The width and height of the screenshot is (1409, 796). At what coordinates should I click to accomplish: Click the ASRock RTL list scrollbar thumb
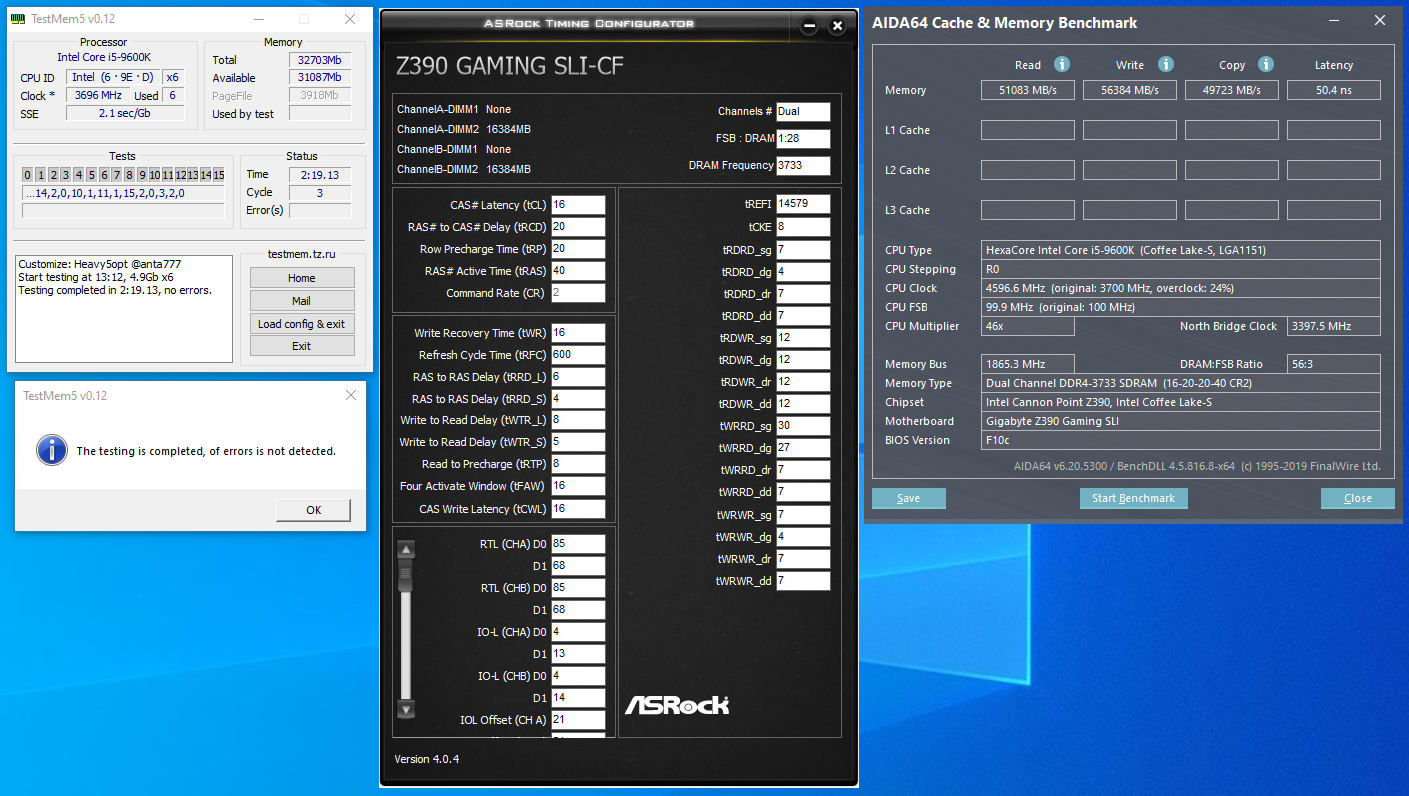tap(406, 575)
